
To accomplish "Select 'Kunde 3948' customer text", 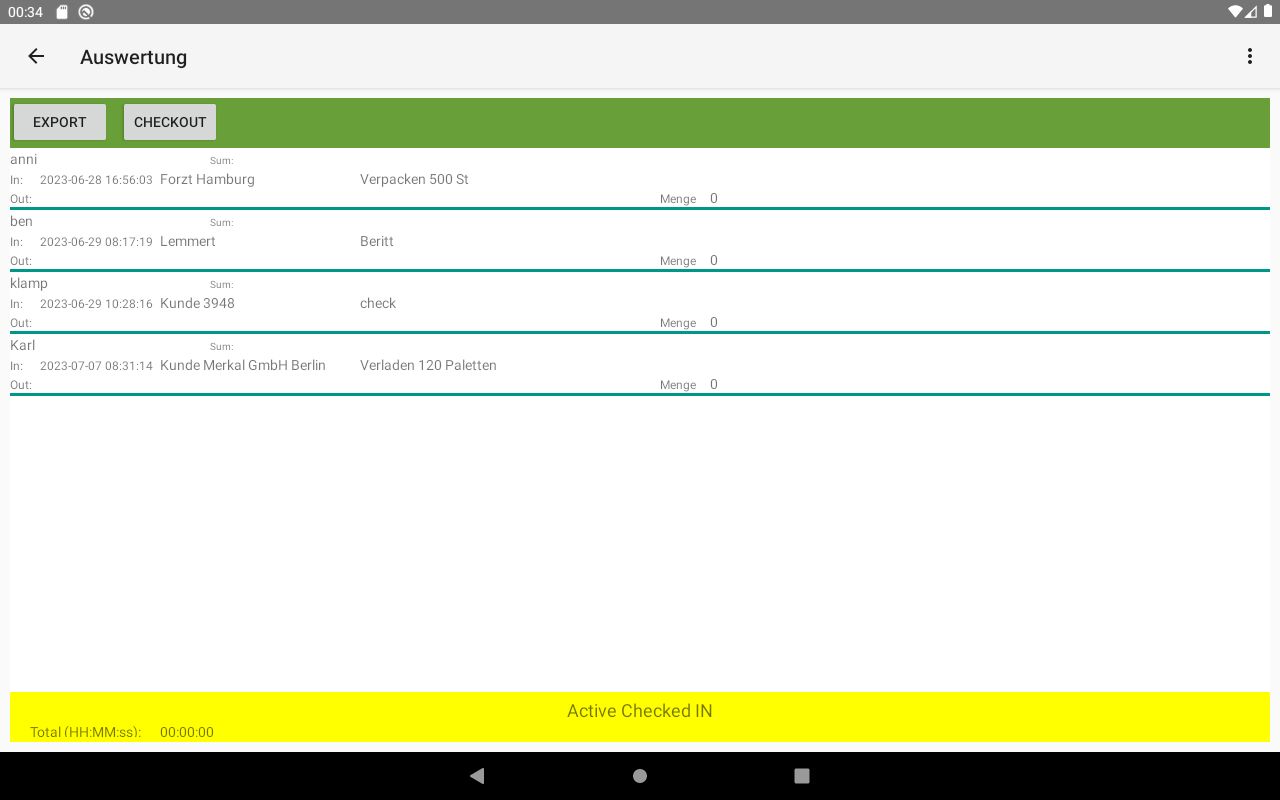I will tap(197, 303).
